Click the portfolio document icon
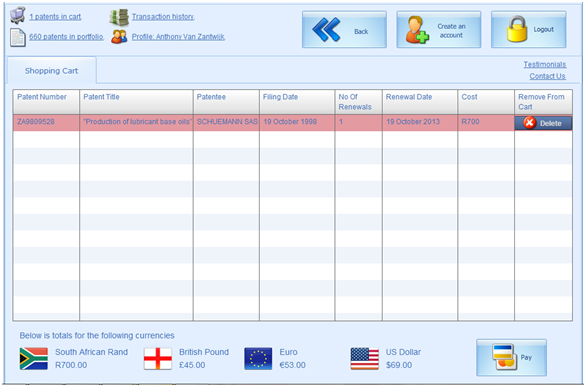This screenshot has width=586, height=387. pos(18,38)
